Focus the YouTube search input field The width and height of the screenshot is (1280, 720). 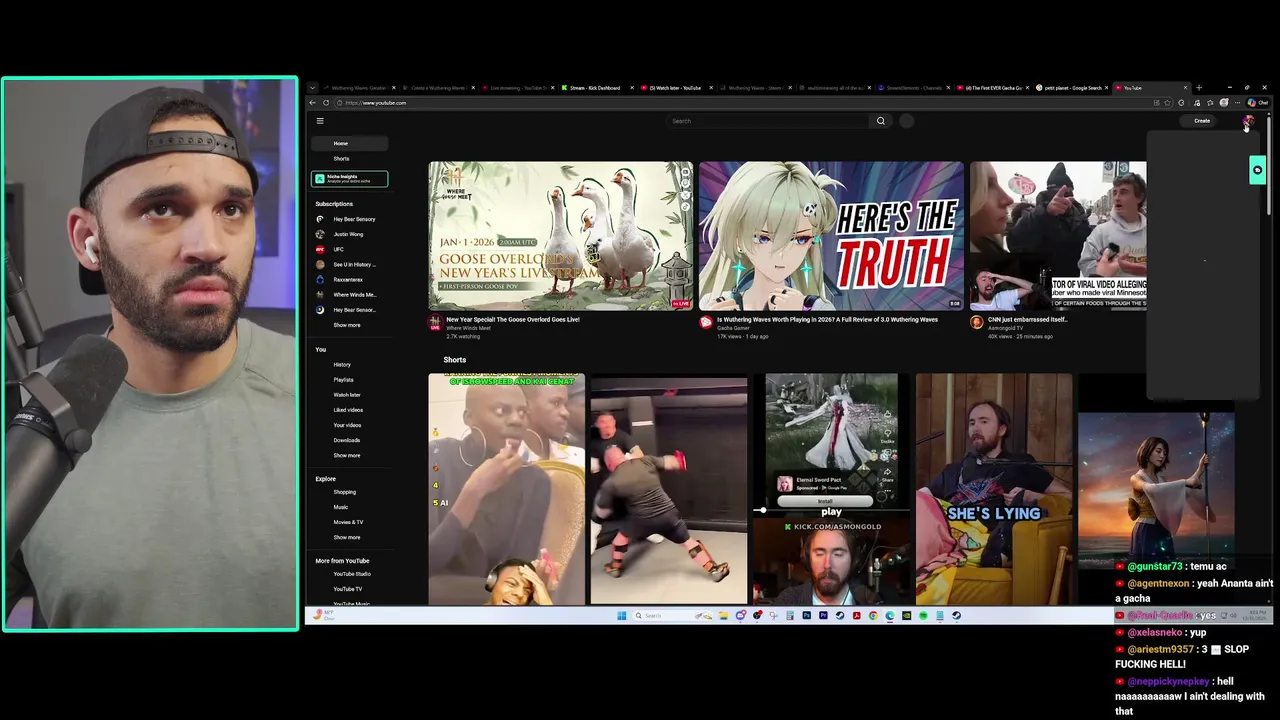[768, 121]
